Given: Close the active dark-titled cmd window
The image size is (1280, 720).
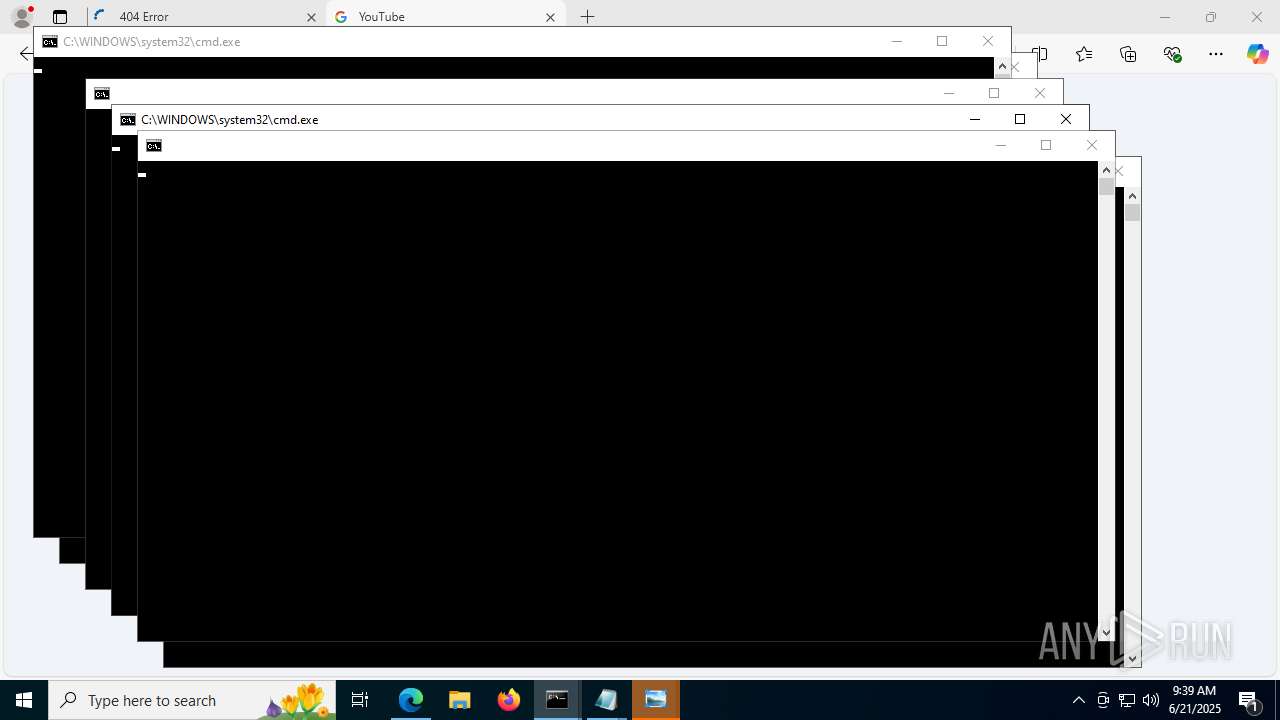Looking at the screenshot, I should click(x=1066, y=120).
